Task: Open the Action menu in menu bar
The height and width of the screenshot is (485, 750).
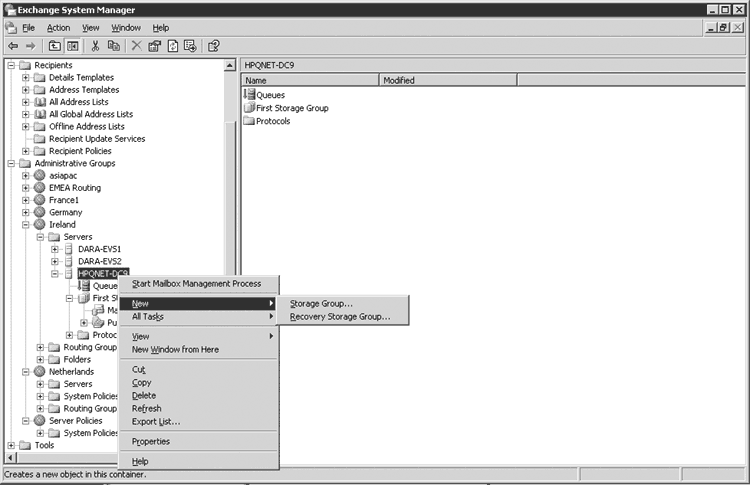Action: pyautogui.click(x=58, y=28)
